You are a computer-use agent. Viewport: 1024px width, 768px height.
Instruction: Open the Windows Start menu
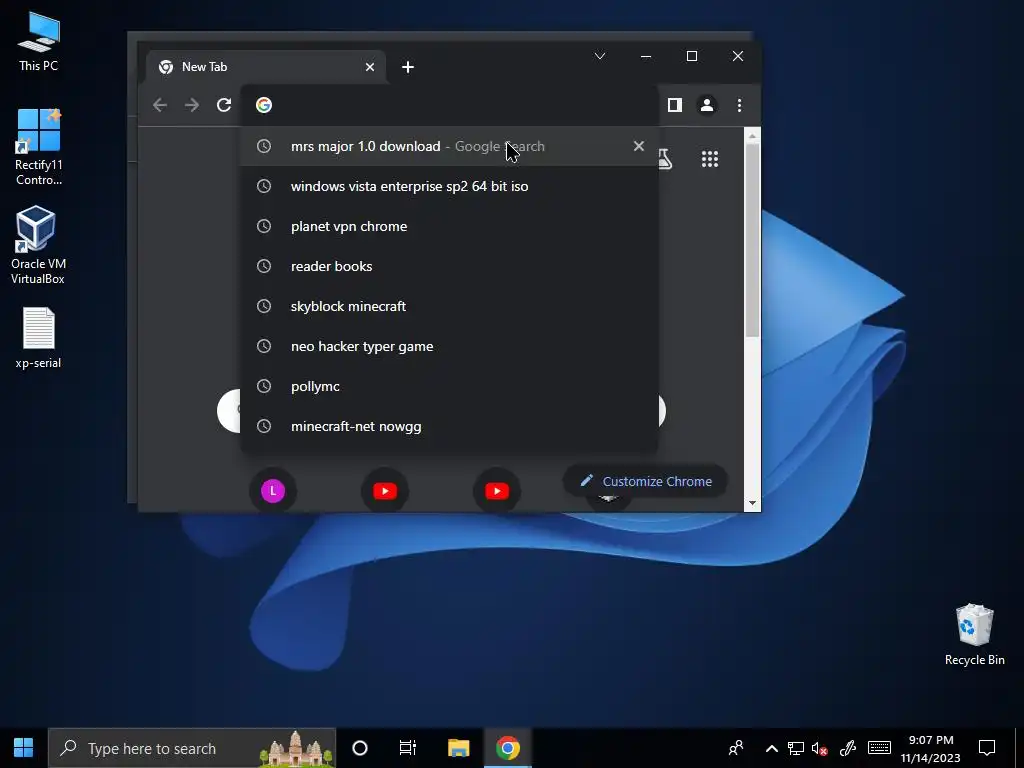(x=24, y=748)
